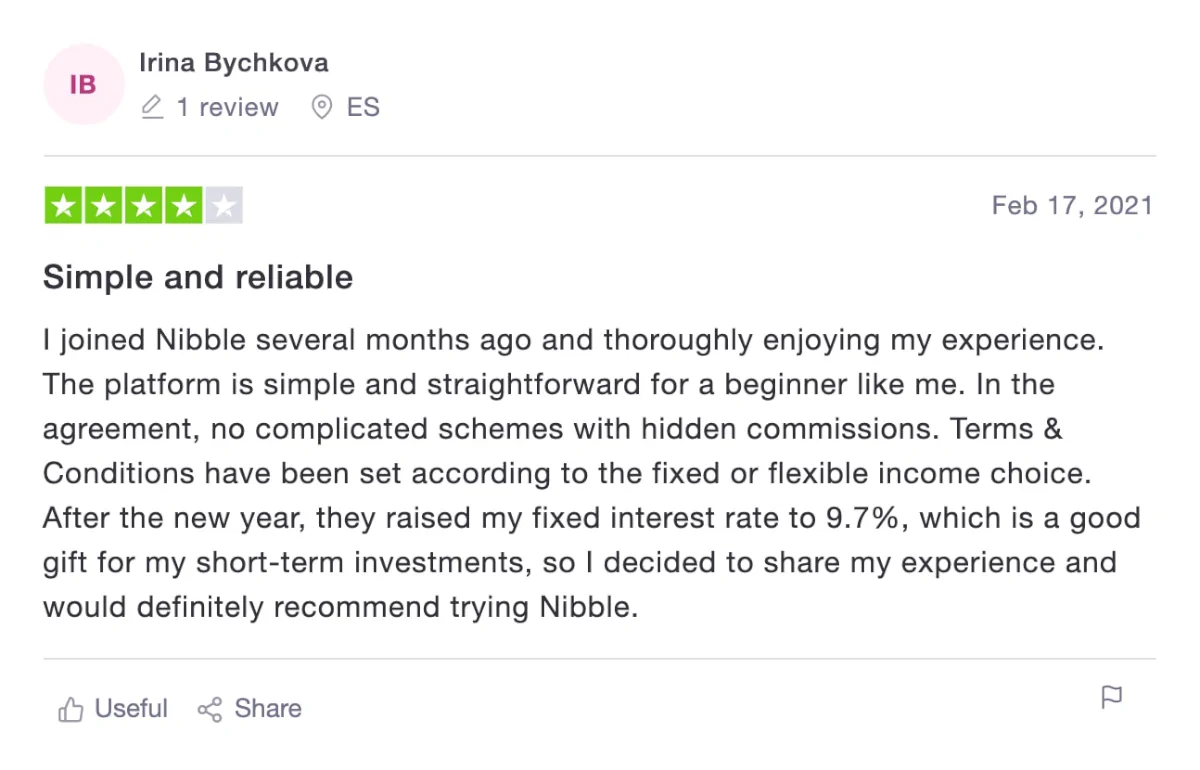Click the share network icon
The width and height of the screenshot is (1200, 770).
[x=209, y=710]
